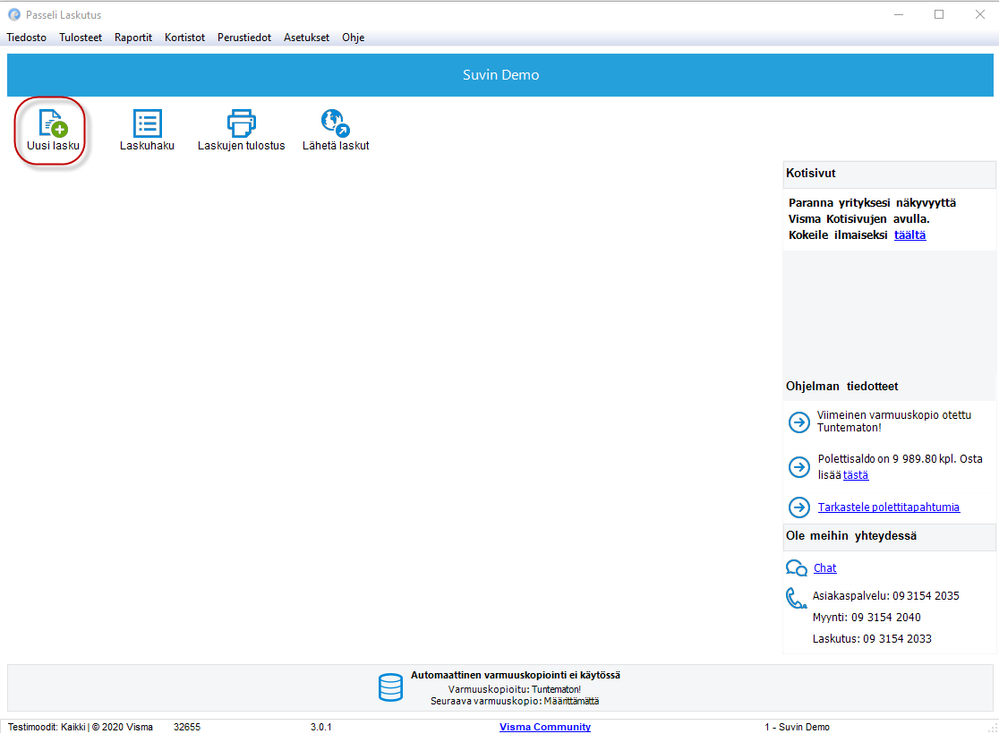999x733 pixels.
Task: Click version 3.0.1 in status bar
Action: coord(320,727)
